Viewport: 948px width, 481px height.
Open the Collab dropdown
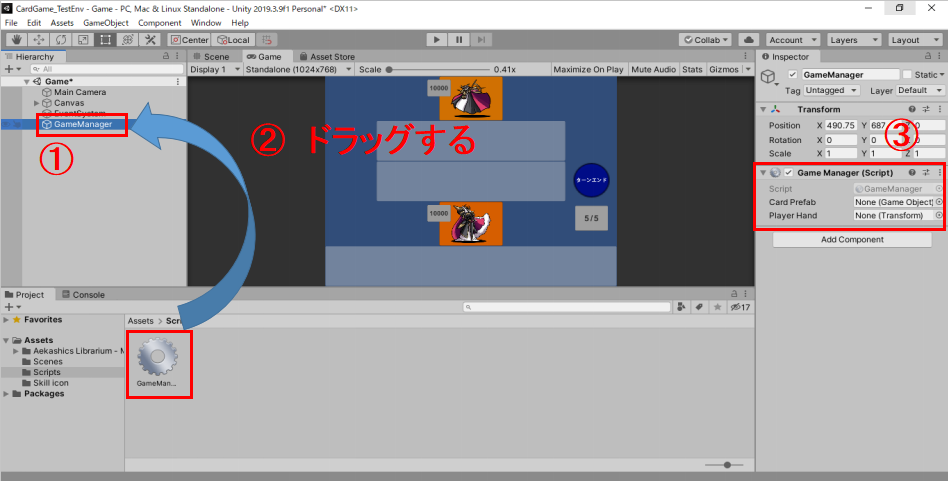click(705, 40)
